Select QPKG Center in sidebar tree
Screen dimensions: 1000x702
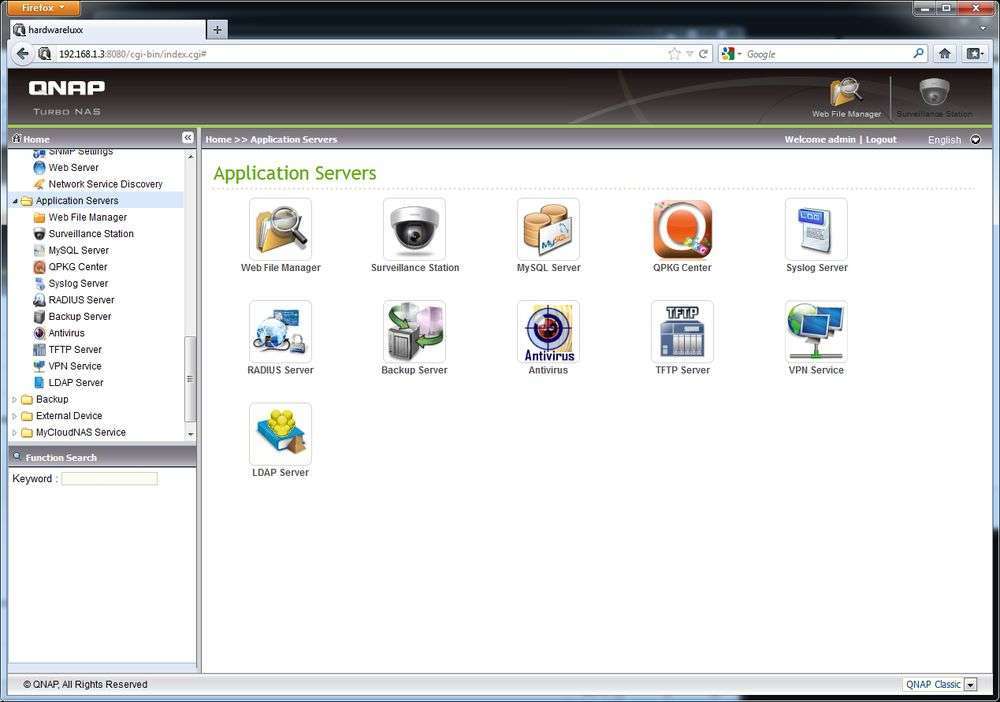point(78,267)
